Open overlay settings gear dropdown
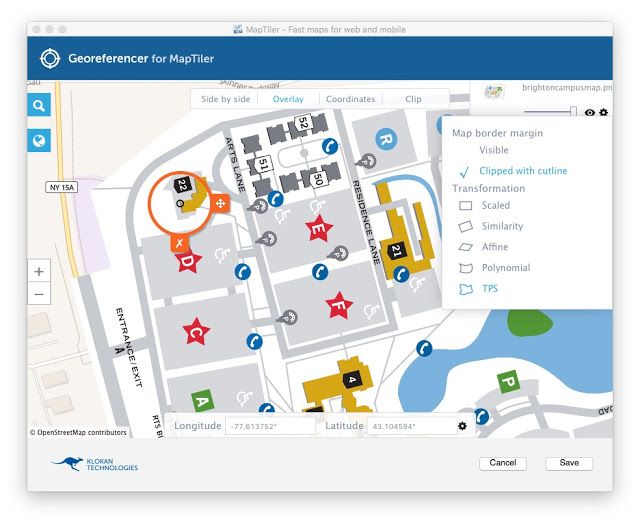Screen dimensions: 640x524 pos(603,113)
